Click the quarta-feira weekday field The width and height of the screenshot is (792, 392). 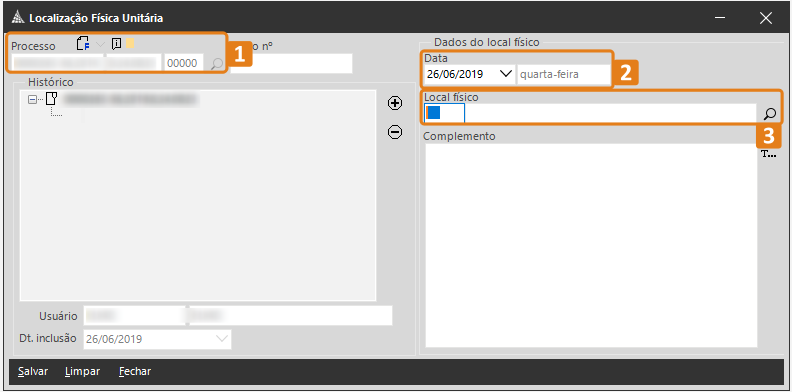click(563, 74)
